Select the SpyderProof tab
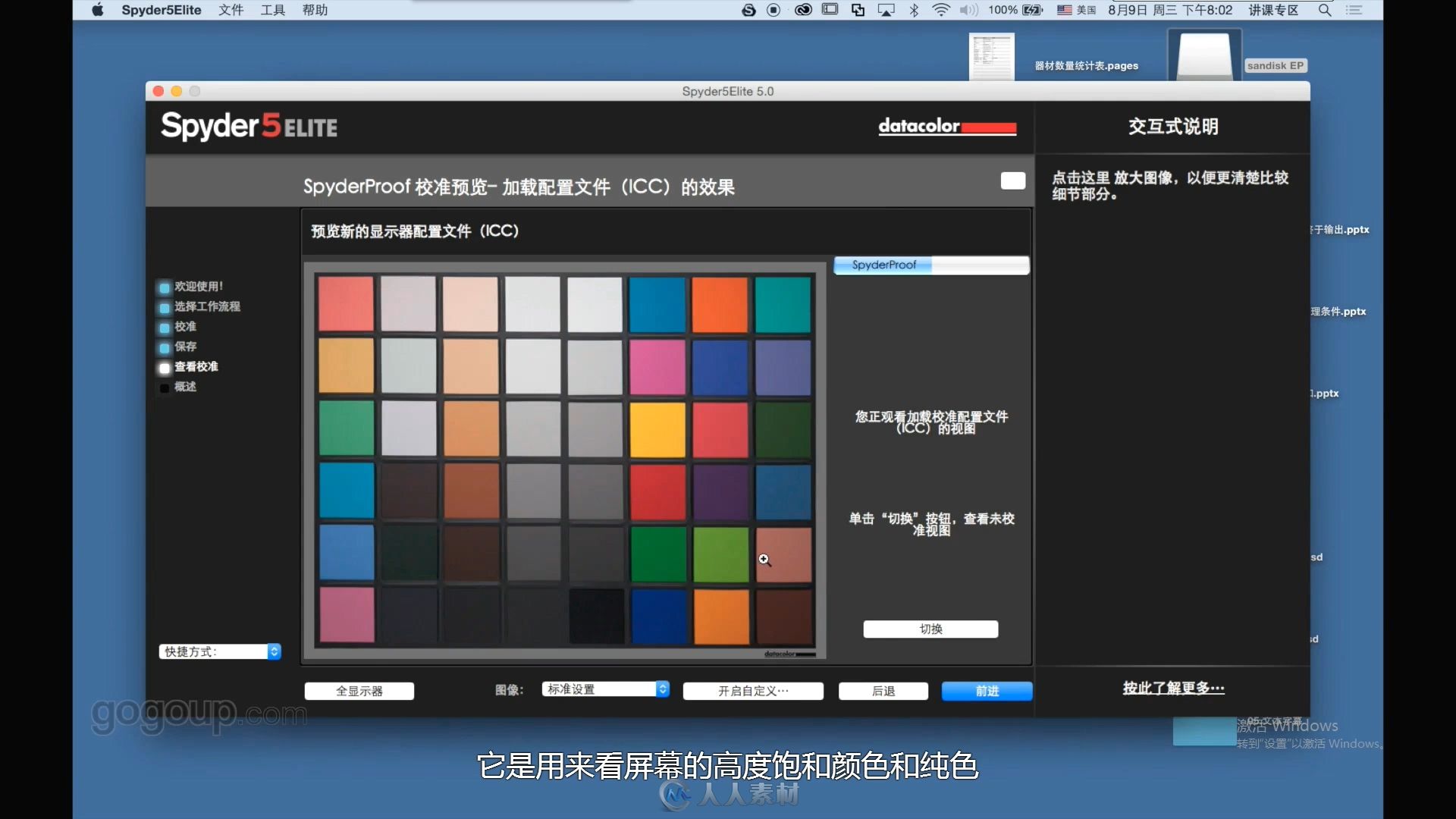This screenshot has height=819, width=1456. point(883,265)
